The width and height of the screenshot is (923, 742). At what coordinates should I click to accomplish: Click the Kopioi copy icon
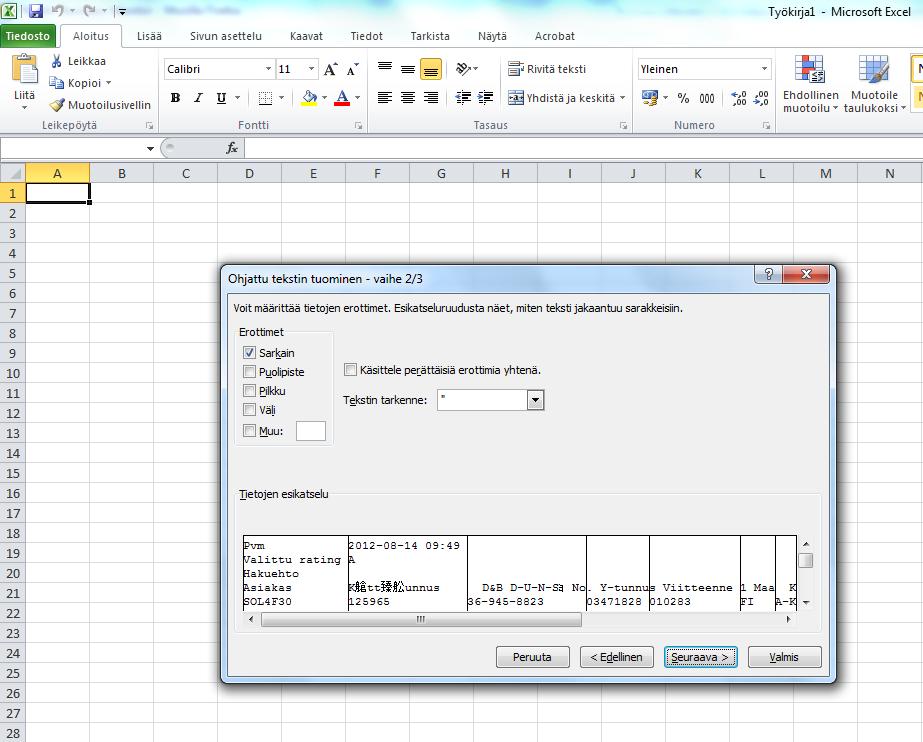57,83
